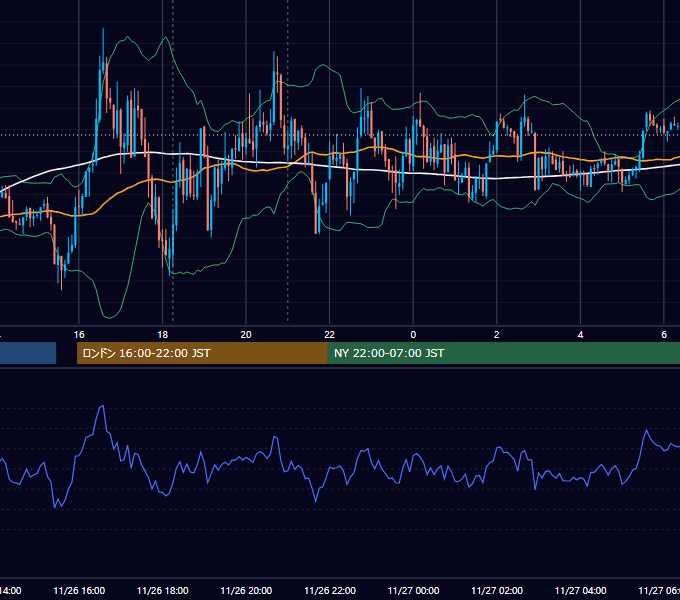Click the 11/26 20:00 date label
This screenshot has height=600, width=680.
tap(246, 590)
